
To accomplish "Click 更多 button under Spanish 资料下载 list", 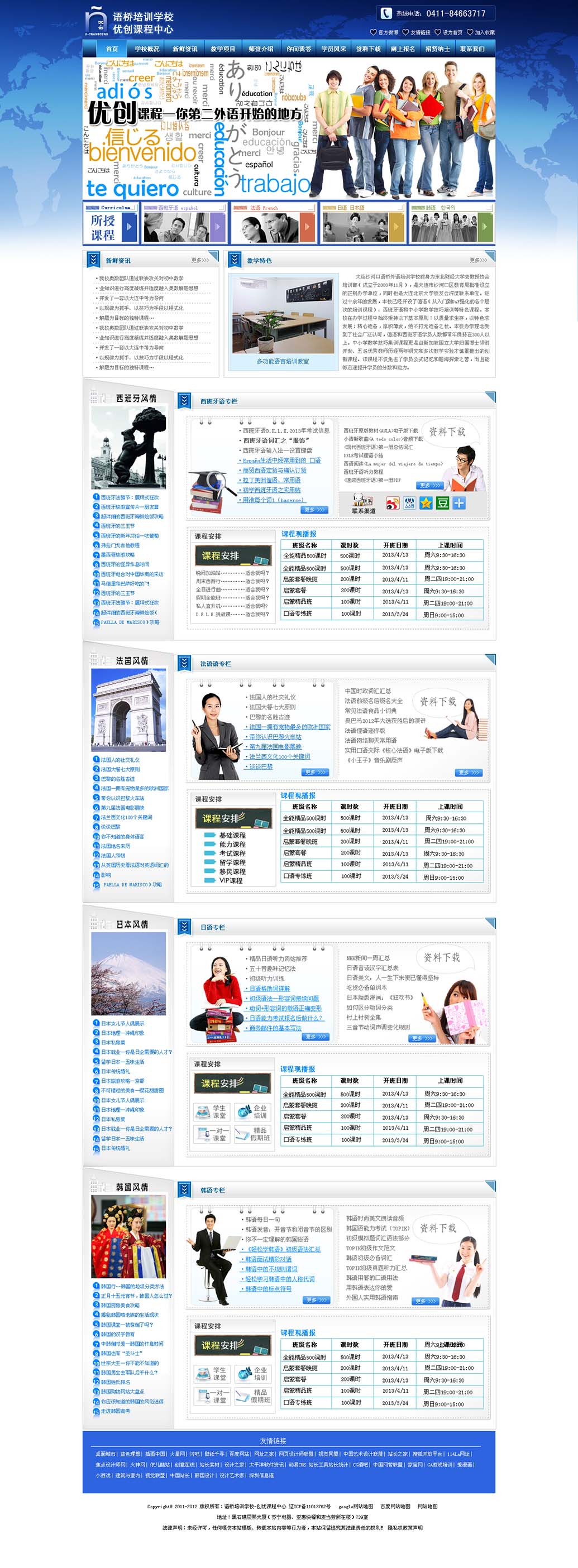I will tap(429, 485).
